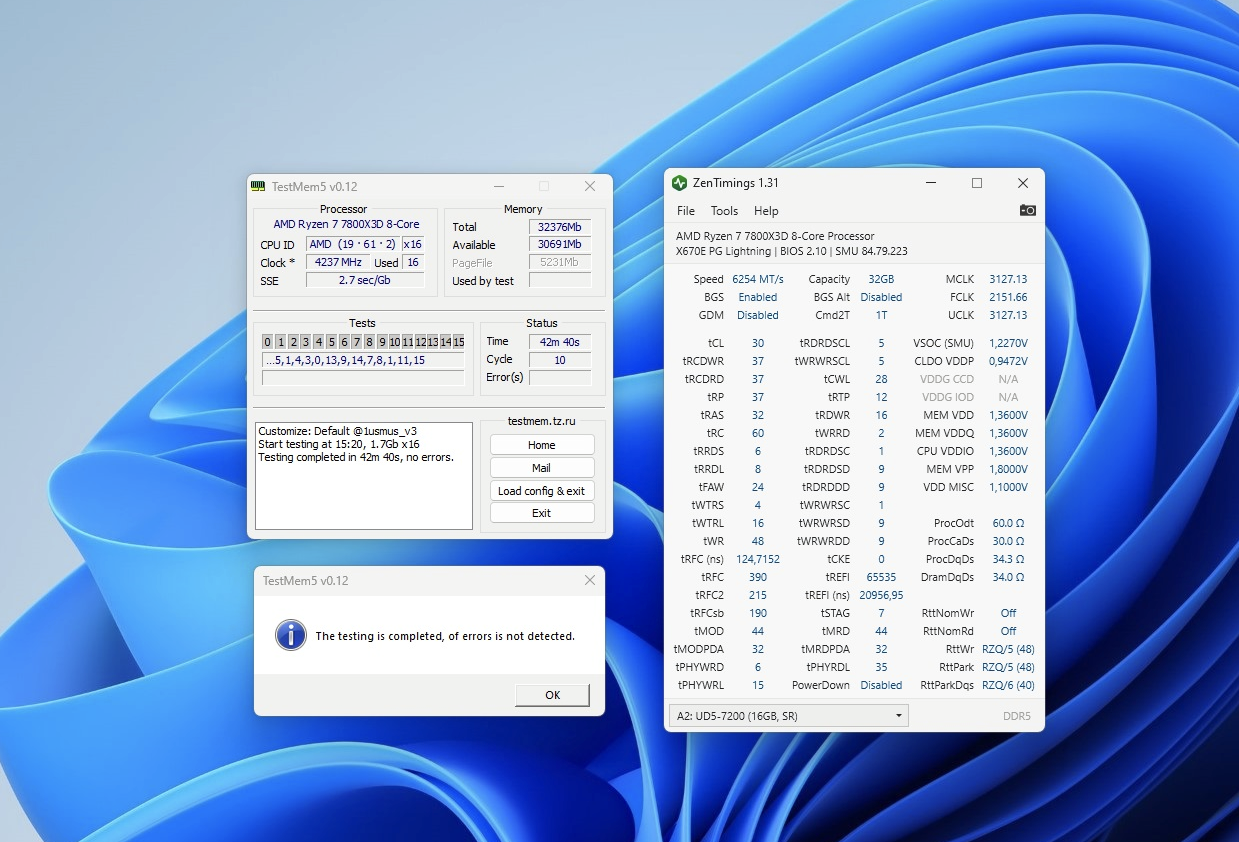Minimize the TestMem5 window

point(498,187)
